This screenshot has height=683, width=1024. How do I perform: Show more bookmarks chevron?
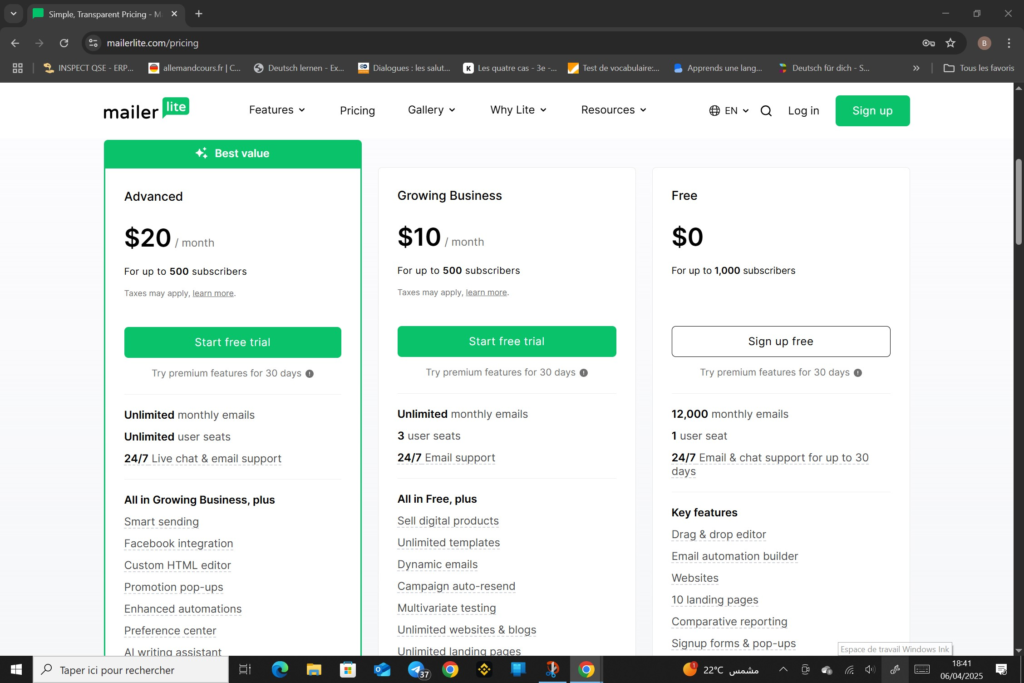pos(916,68)
